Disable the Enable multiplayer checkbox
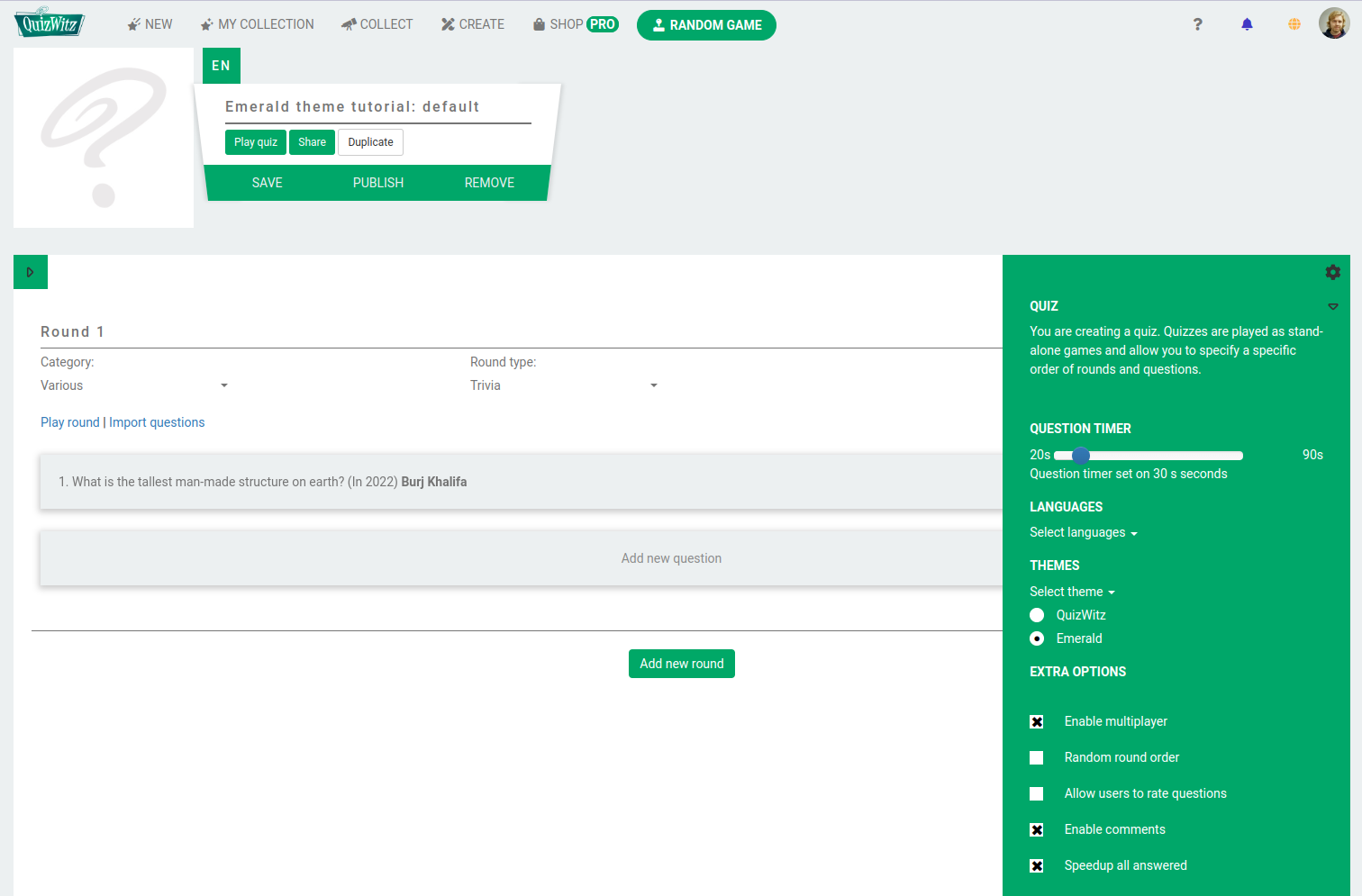This screenshot has width=1362, height=896. [1037, 721]
